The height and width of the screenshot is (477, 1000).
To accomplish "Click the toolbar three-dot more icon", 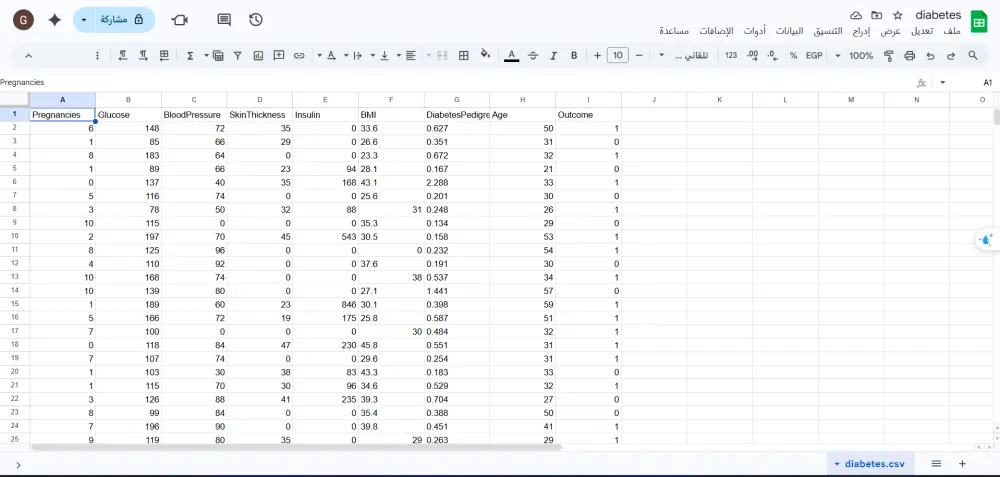I will click(98, 55).
